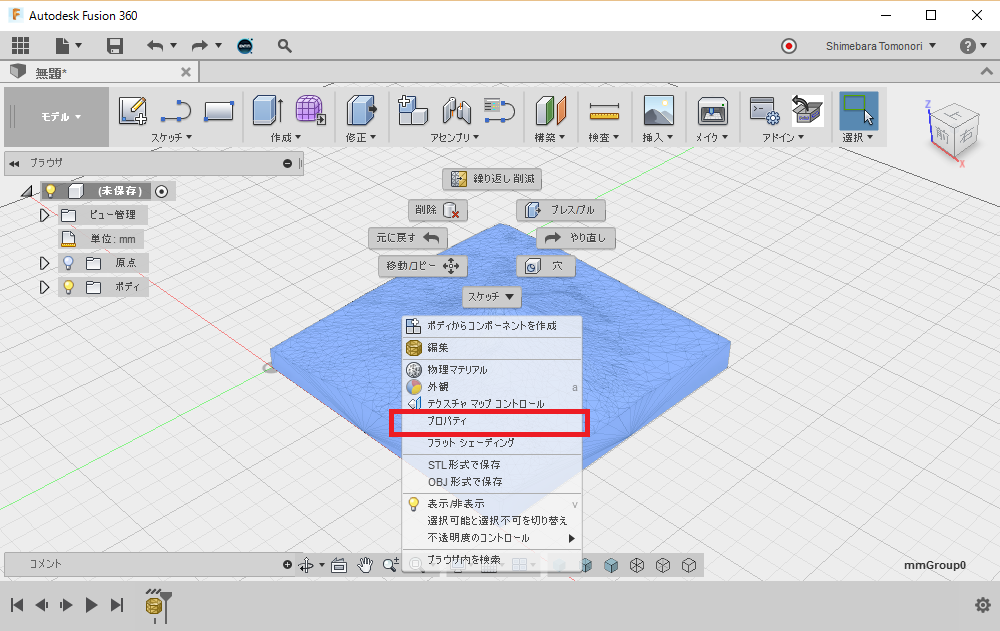Screen dimensions: 1000x631
Task: Click the view cube
Action: pos(953,131)
